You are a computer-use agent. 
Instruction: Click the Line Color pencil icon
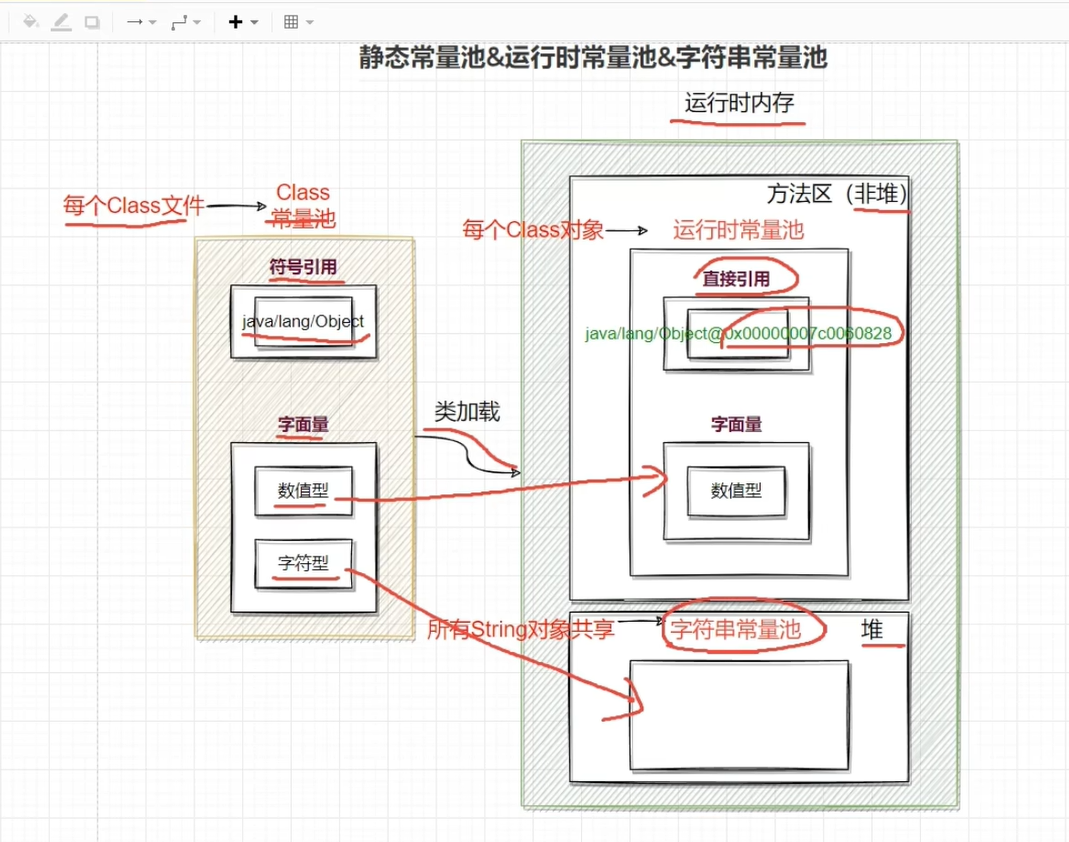coord(61,21)
